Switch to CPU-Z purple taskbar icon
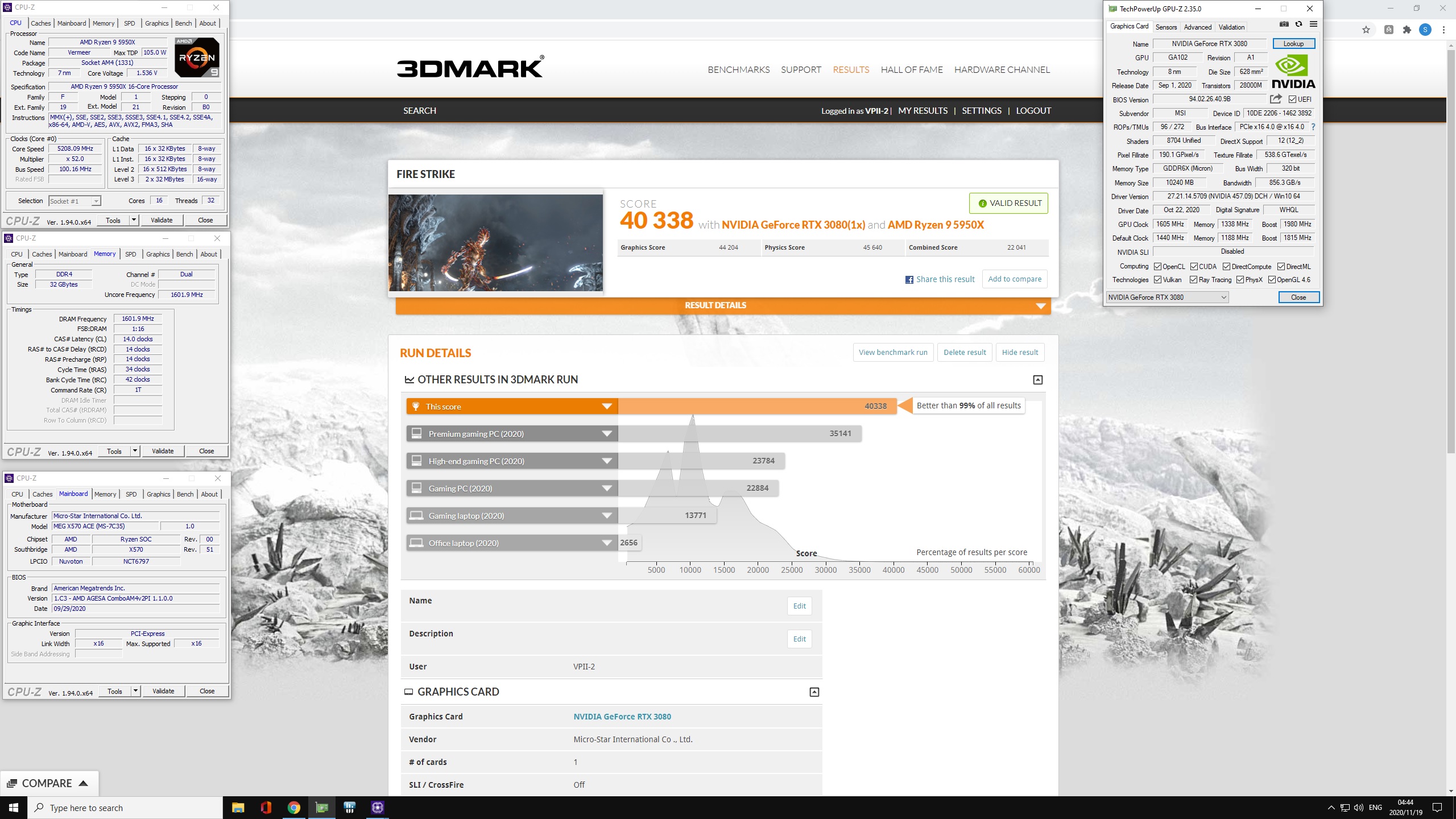Screen dimensions: 1456x819 (x=378, y=808)
